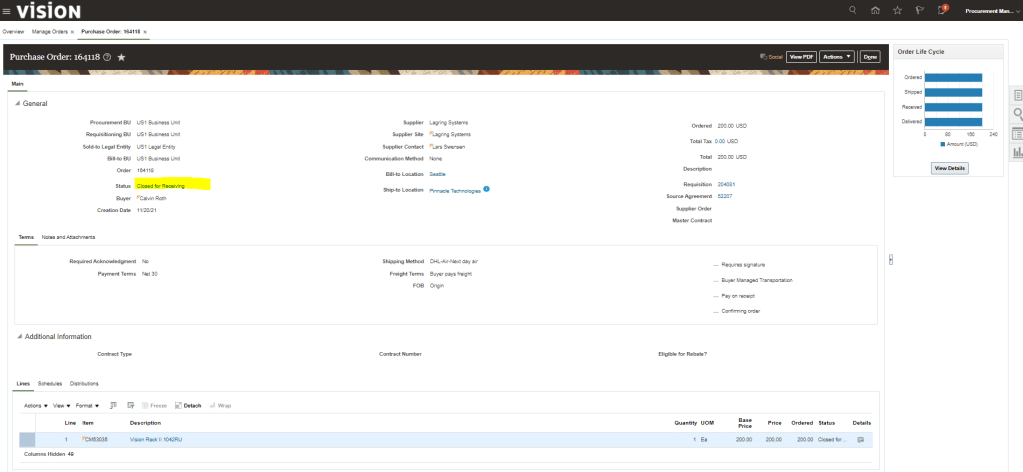Open the lines table View menu
Screen dimensions: 1023x472
coord(61,405)
